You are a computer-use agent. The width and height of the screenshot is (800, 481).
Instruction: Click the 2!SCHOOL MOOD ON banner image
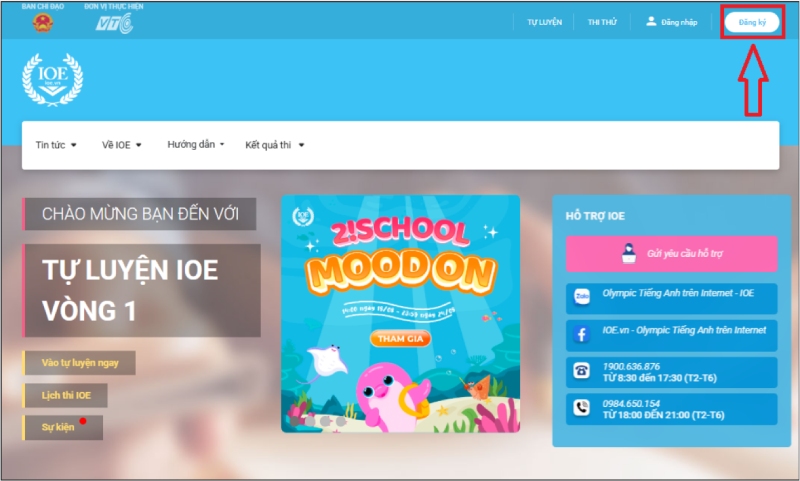pos(401,314)
